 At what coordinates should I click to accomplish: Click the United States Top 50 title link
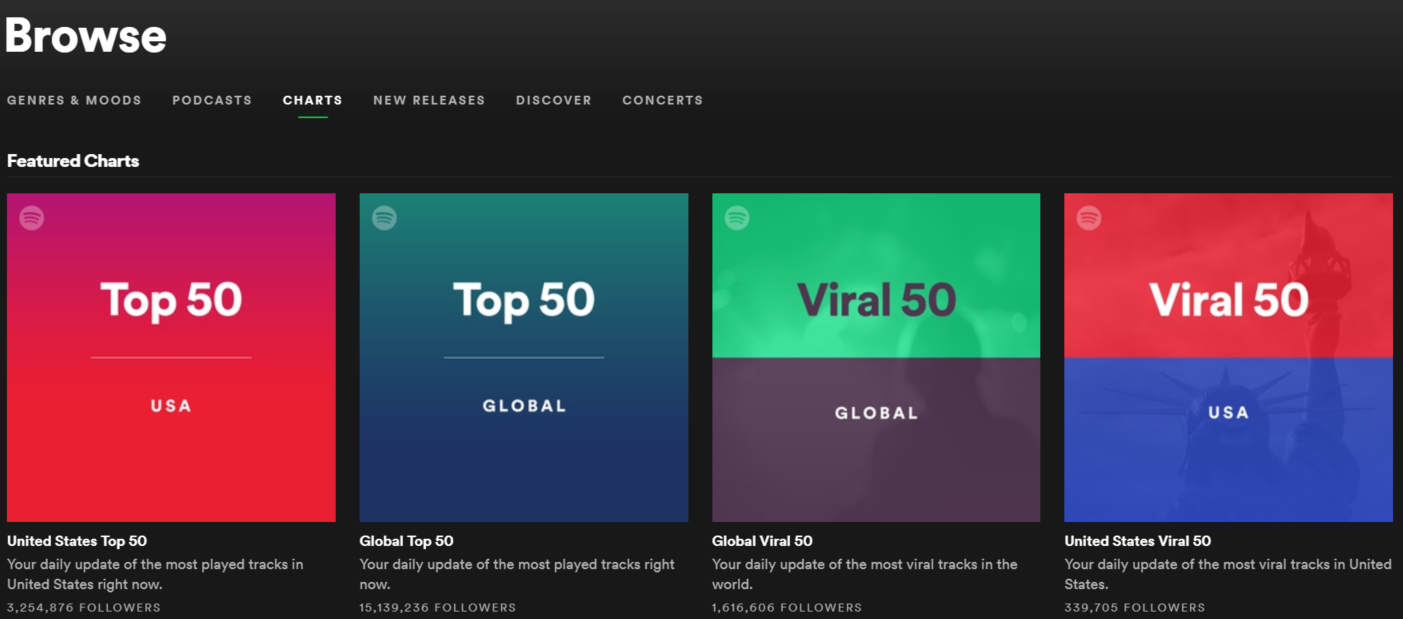click(77, 541)
